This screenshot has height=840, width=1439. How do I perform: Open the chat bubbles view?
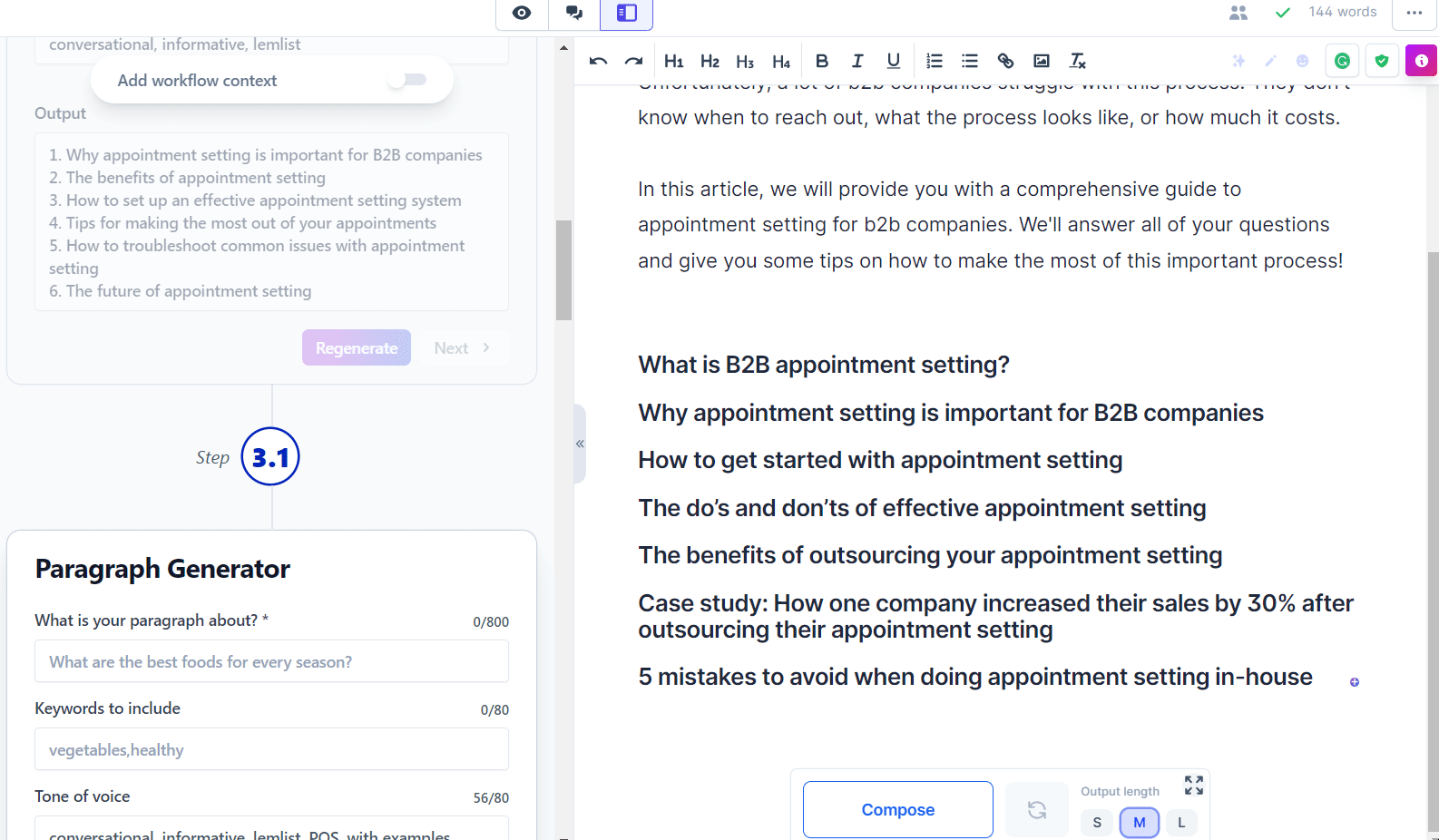[x=574, y=13]
